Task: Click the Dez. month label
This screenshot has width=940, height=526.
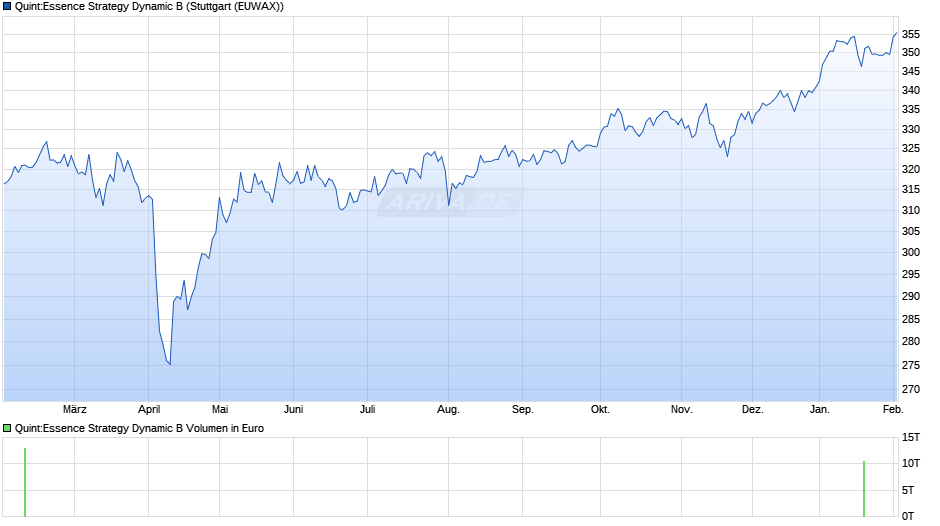Action: (753, 409)
